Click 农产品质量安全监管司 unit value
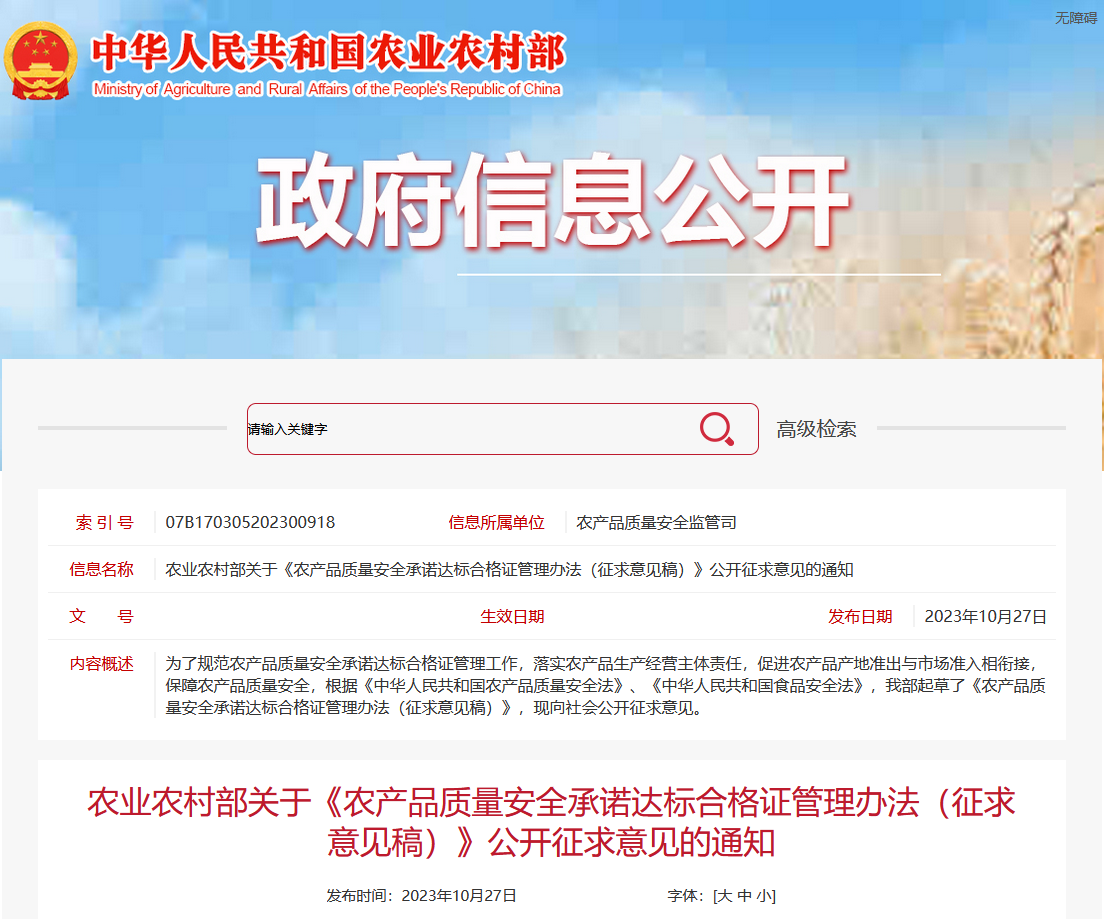1104x919 pixels. (656, 523)
